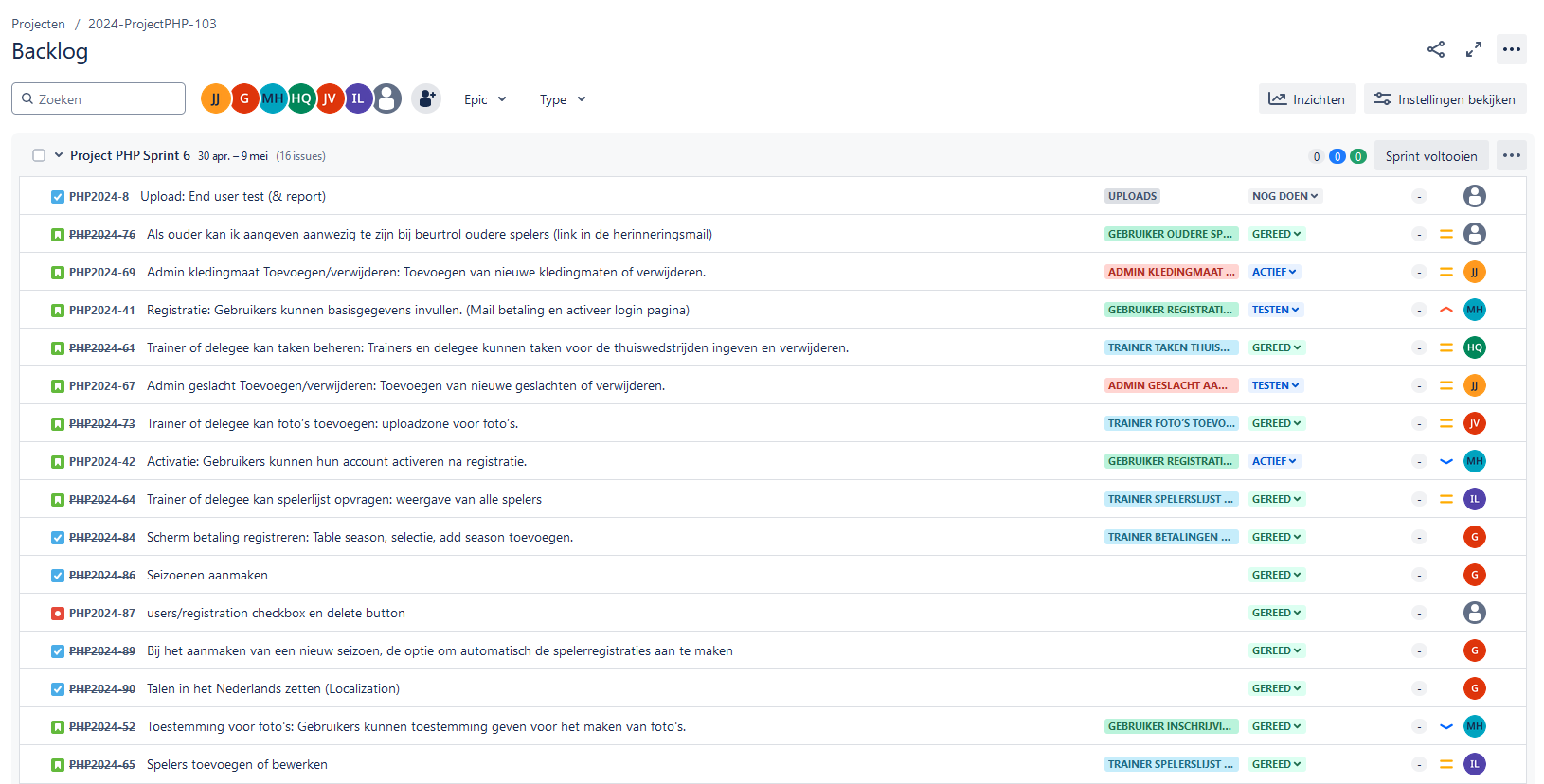Click the bug icon of PHP2024-87
The image size is (1544, 784).
tap(58, 614)
